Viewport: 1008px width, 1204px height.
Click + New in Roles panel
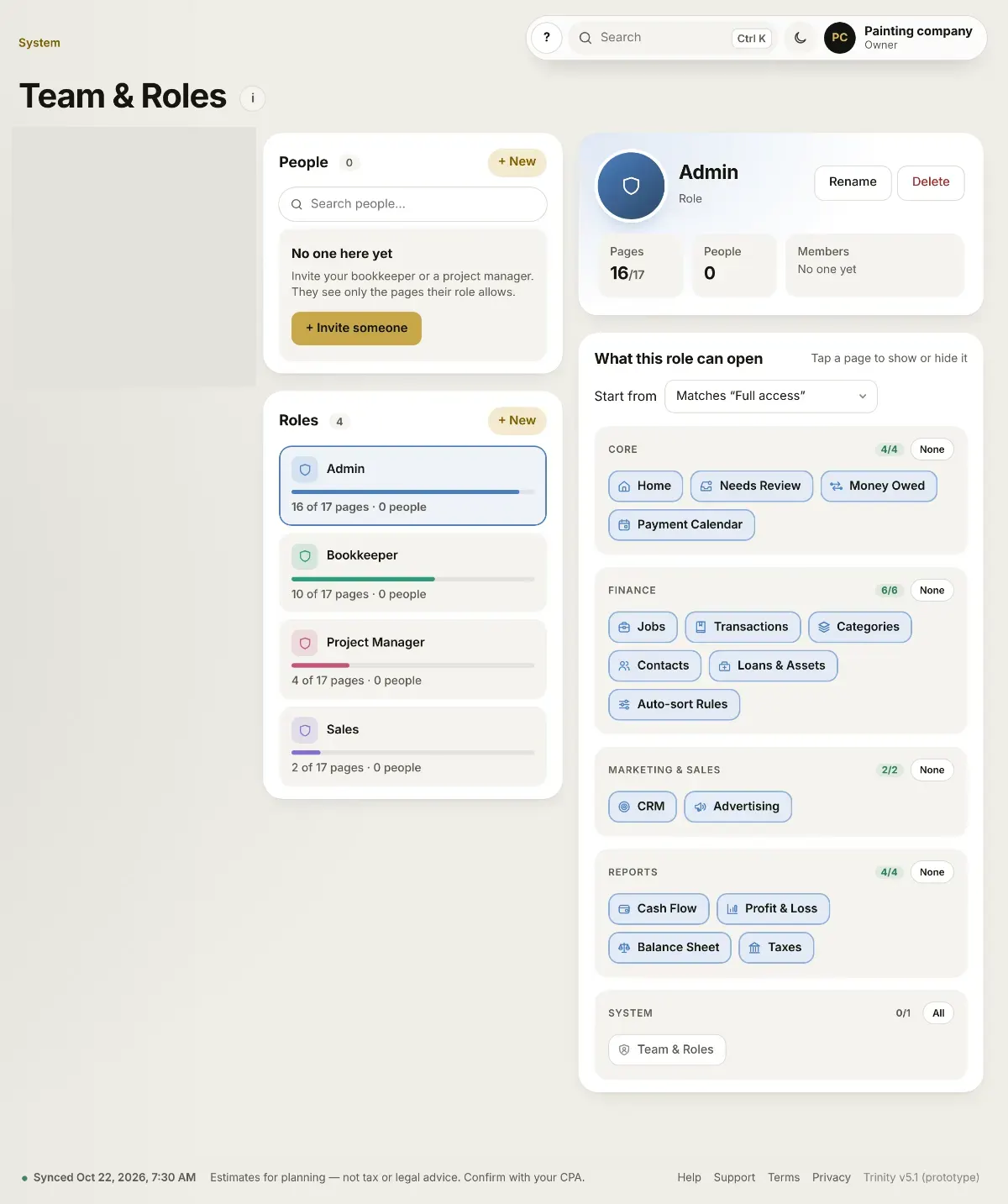pos(517,421)
